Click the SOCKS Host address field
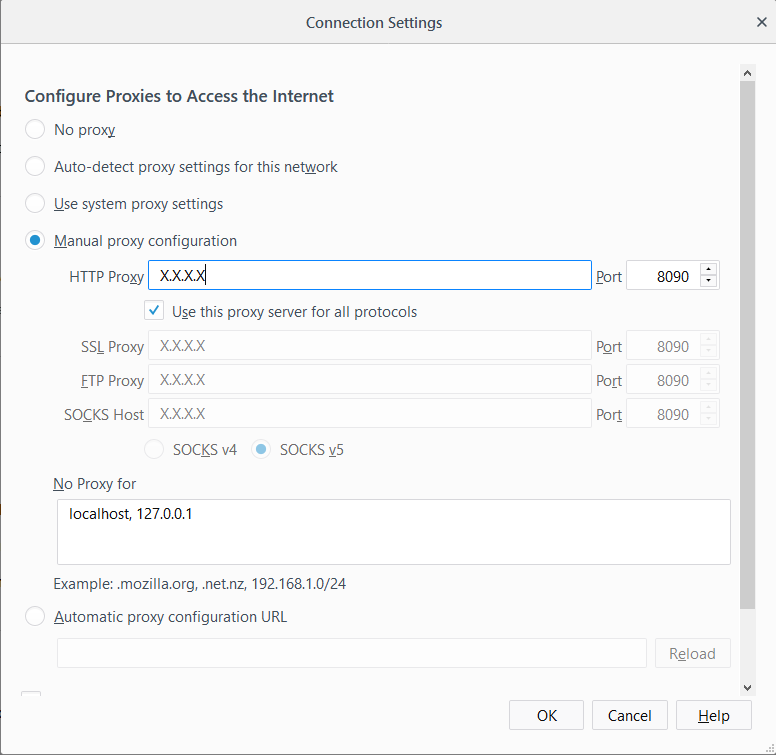The image size is (776, 755). (x=370, y=414)
